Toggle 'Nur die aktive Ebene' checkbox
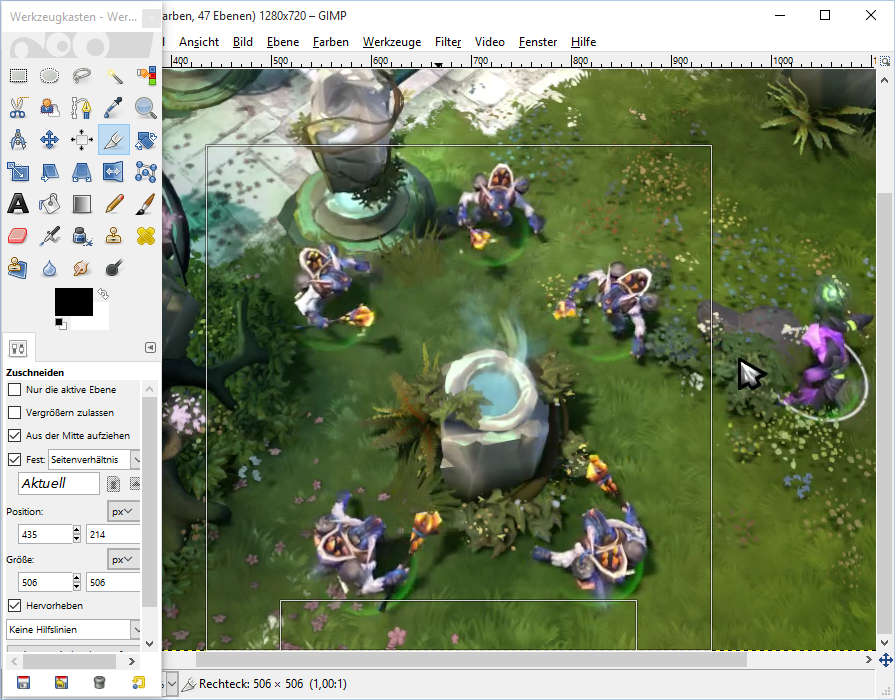Screen dimensions: 895x700 click(x=14, y=389)
